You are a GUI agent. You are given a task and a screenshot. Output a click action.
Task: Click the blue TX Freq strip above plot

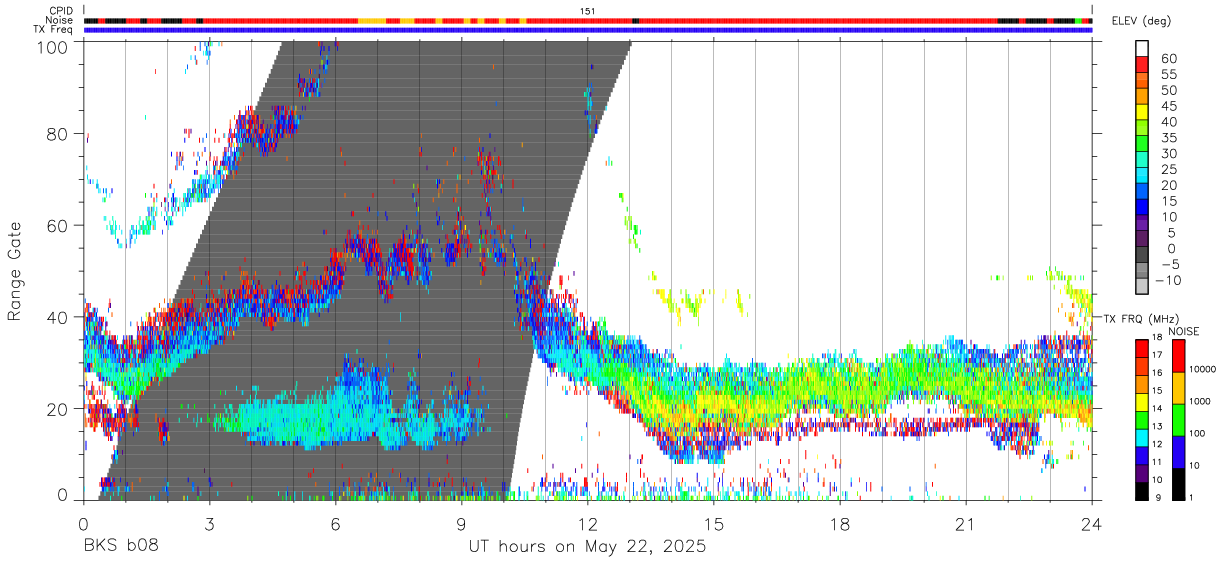(588, 30)
